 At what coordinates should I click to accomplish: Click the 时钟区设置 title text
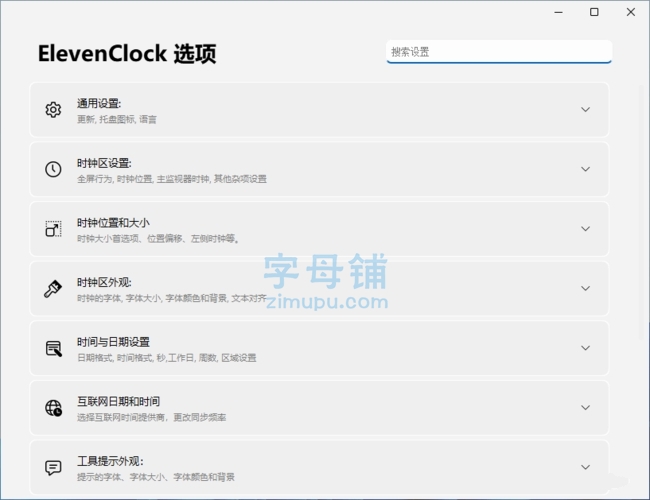click(104, 163)
